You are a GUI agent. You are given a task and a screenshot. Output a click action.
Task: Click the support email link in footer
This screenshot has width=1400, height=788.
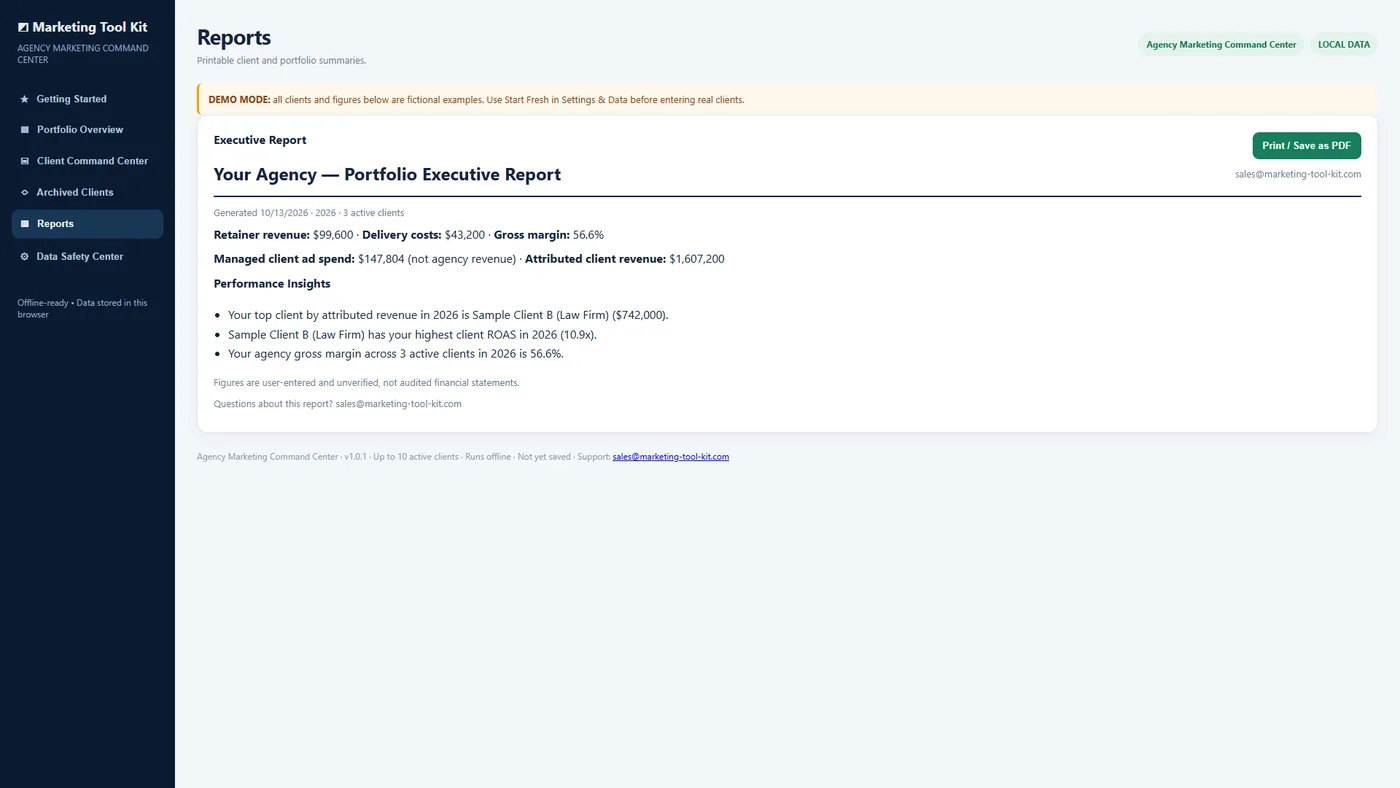point(671,457)
